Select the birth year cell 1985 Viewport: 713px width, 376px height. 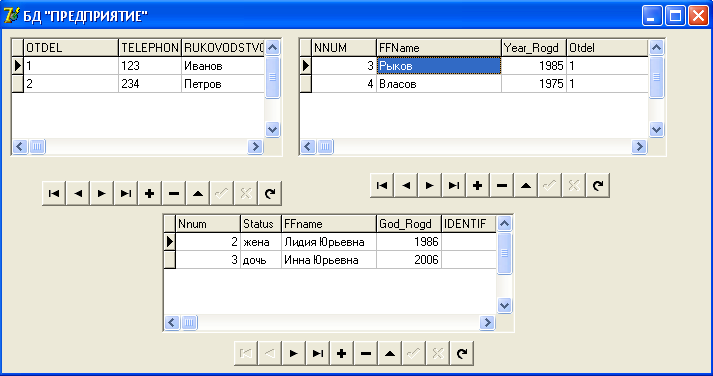534,66
